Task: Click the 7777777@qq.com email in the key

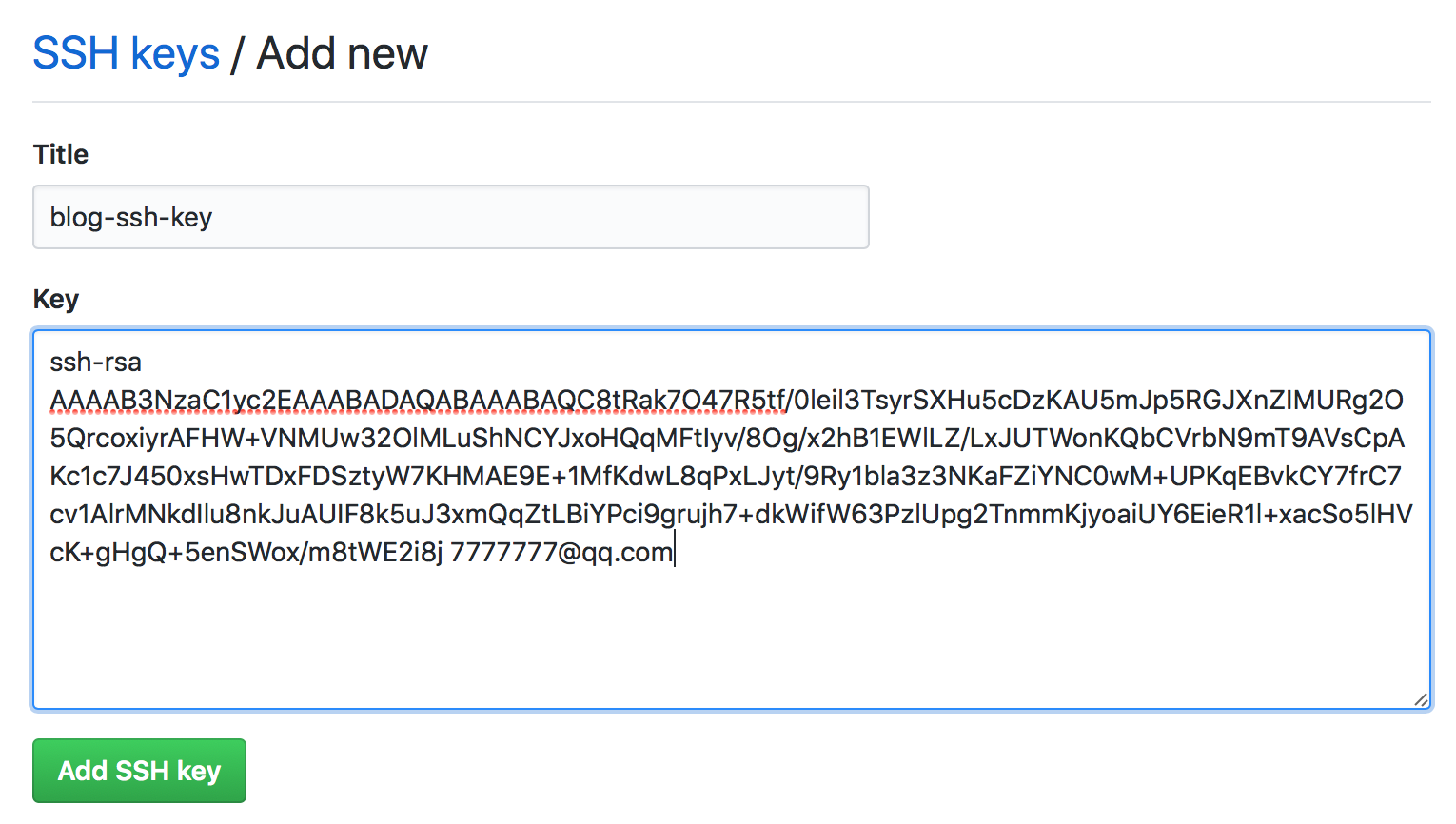Action: 561,552
